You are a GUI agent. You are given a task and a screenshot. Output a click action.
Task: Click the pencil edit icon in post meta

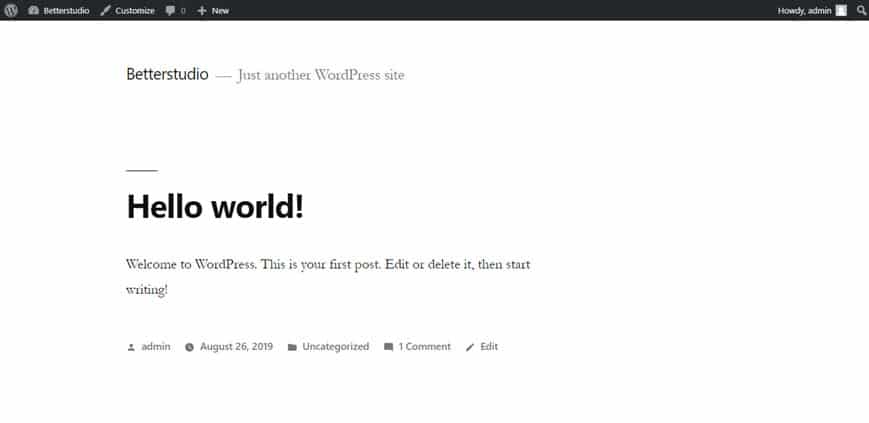point(470,348)
